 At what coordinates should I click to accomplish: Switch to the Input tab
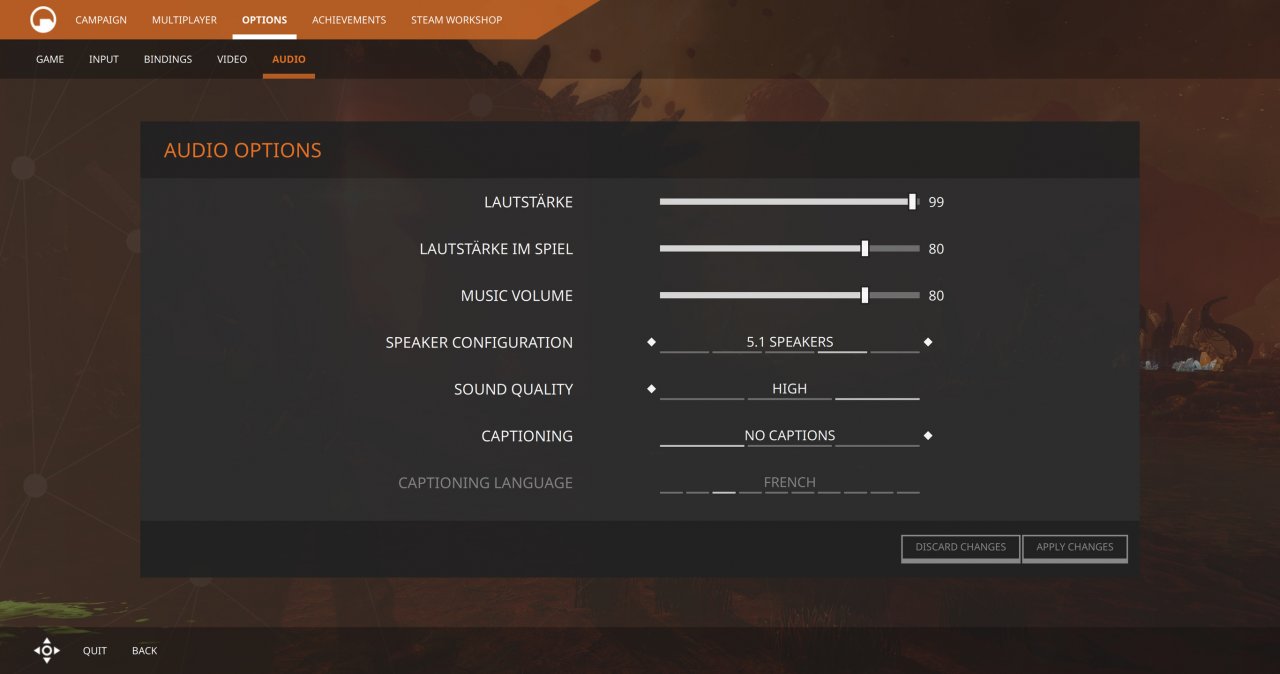pos(104,59)
